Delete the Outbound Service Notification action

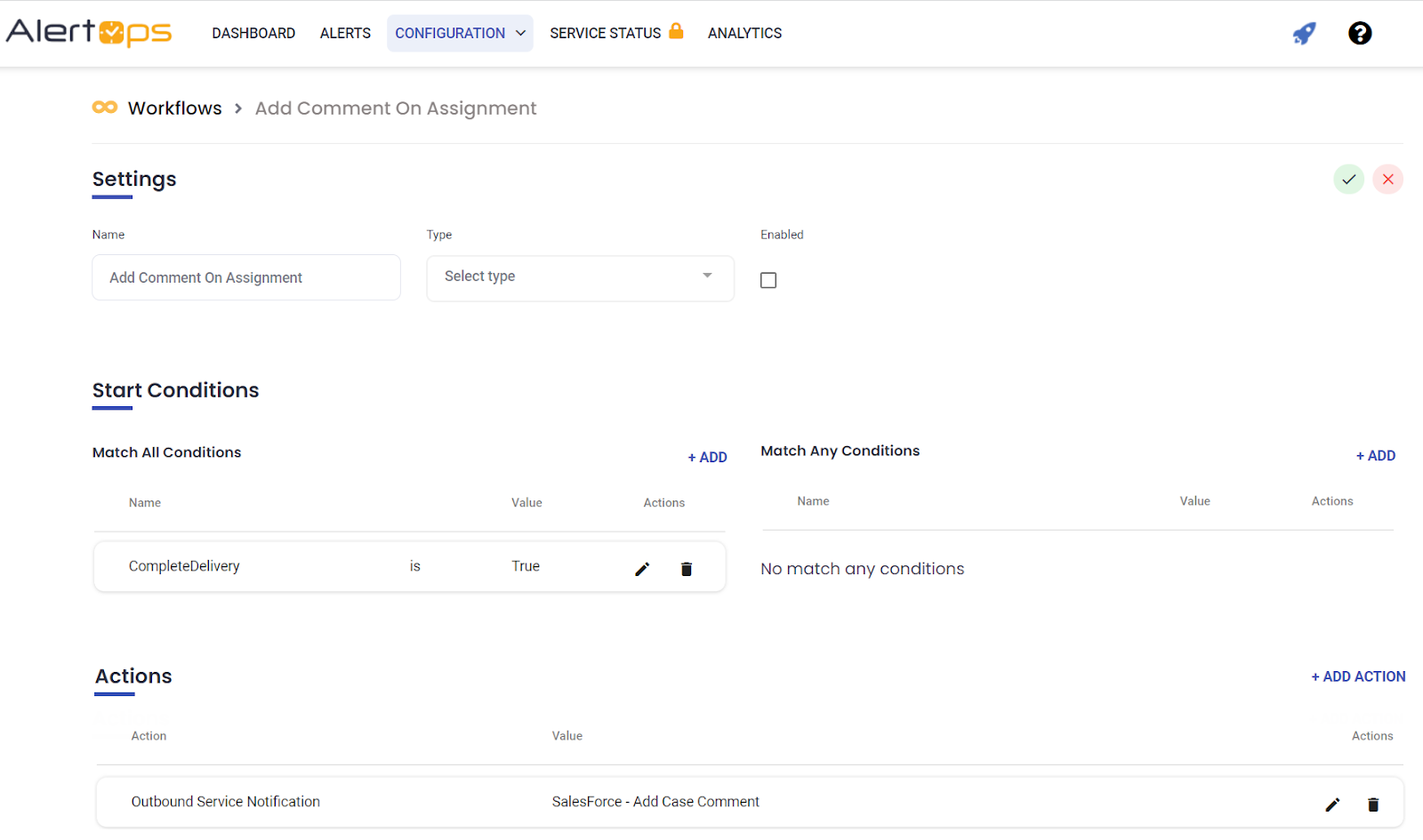(1372, 804)
